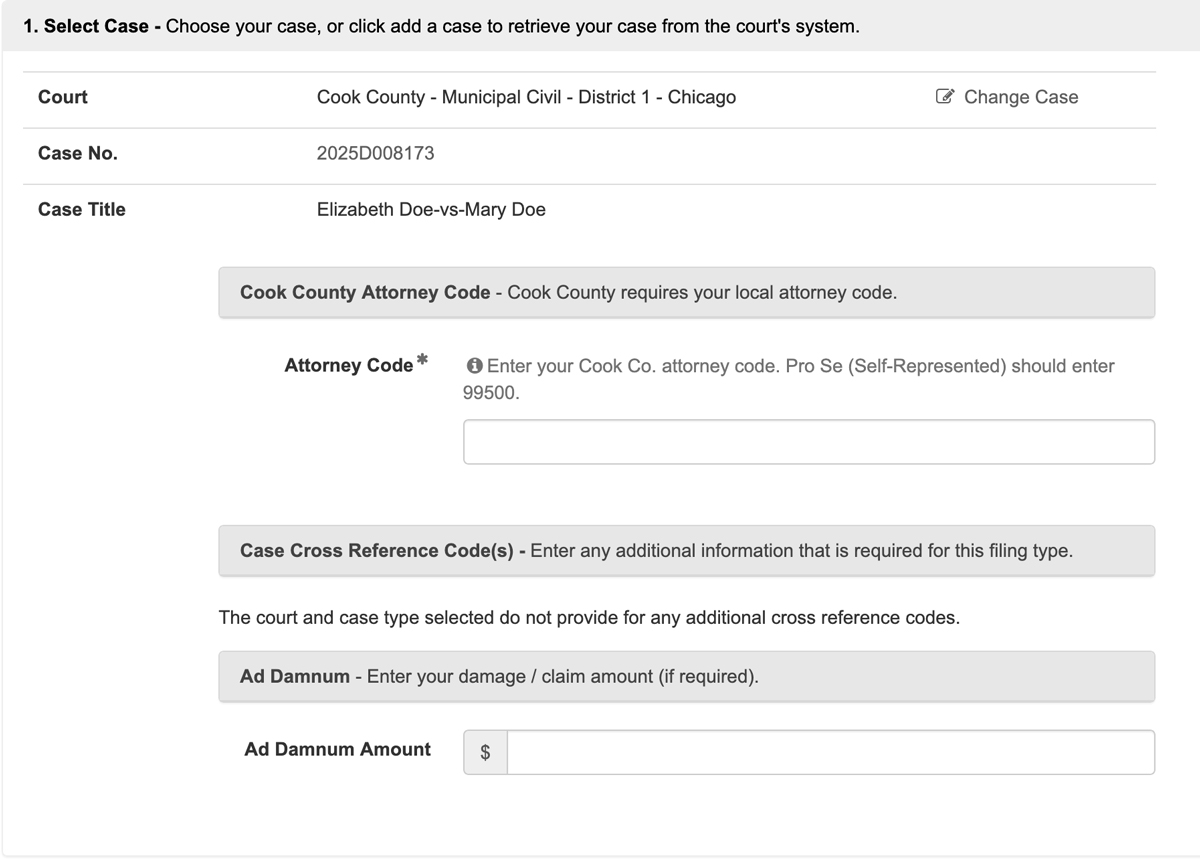
Task: Expand the Cook County Attorney Code section header
Action: 686,292
